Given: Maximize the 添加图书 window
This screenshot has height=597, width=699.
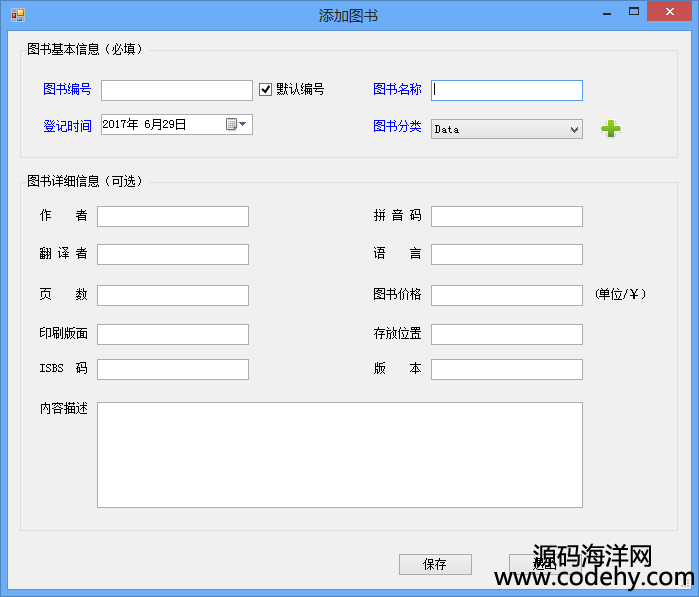Looking at the screenshot, I should pyautogui.click(x=634, y=12).
